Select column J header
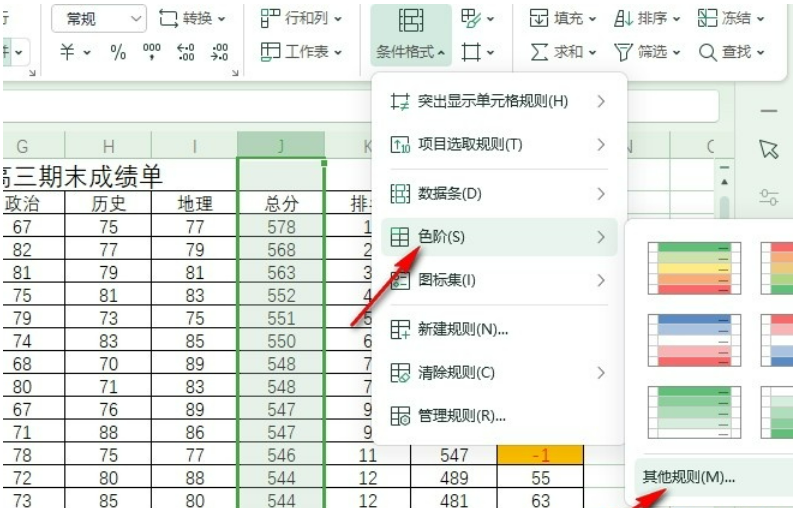Viewport: 795px width, 508px height. point(281,146)
